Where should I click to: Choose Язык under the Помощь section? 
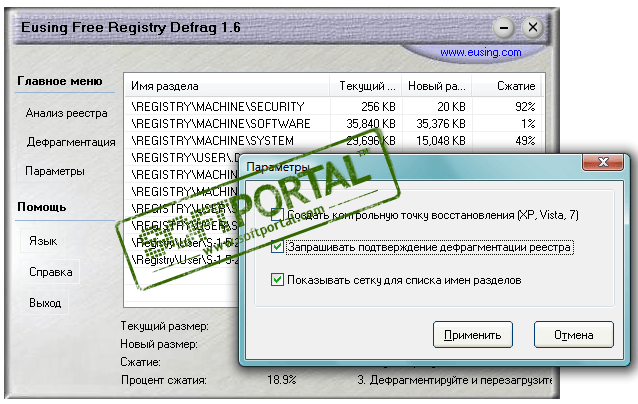43,241
